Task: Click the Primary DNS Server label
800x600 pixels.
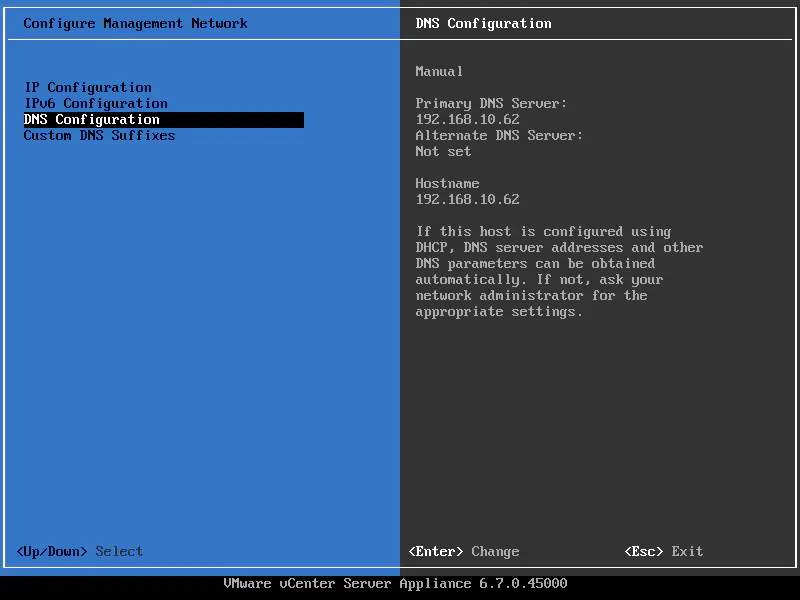Action: pos(491,103)
